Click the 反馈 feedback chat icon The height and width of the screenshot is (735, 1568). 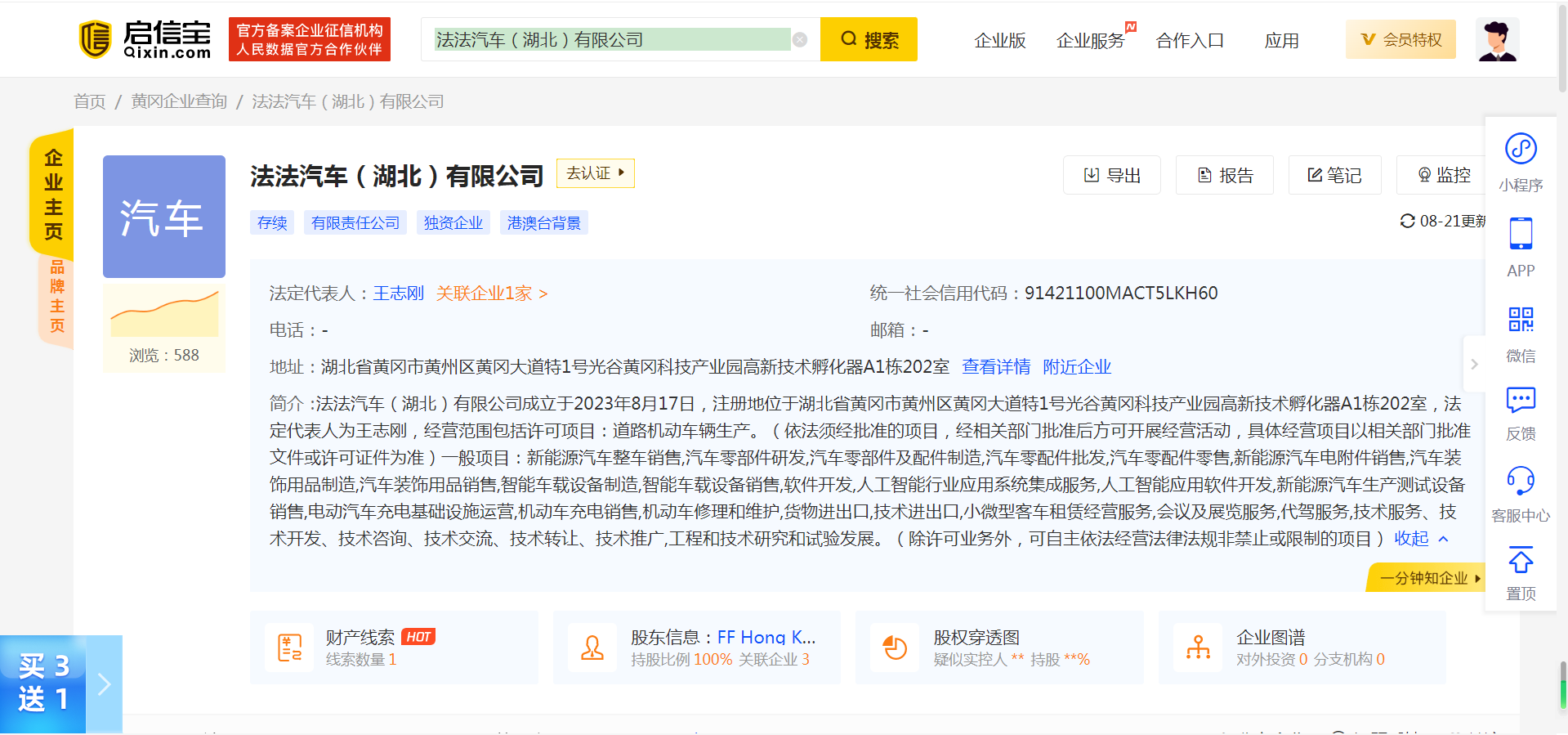point(1521,400)
